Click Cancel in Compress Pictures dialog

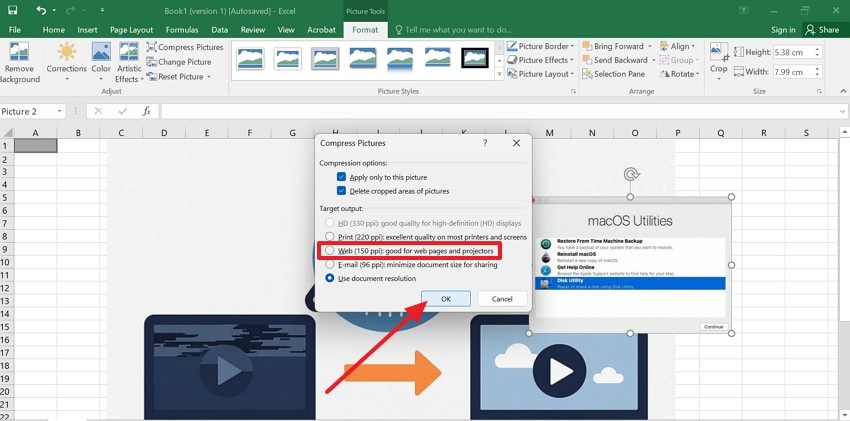pyautogui.click(x=502, y=299)
